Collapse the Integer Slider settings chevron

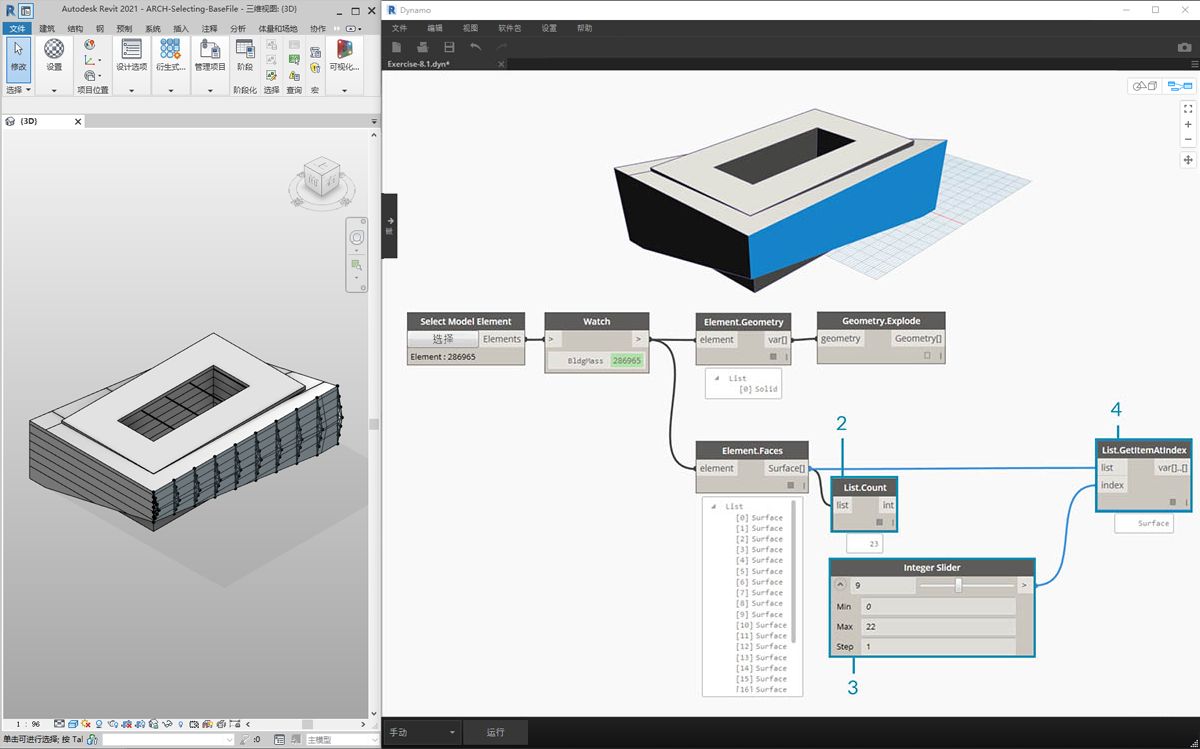tap(840, 586)
